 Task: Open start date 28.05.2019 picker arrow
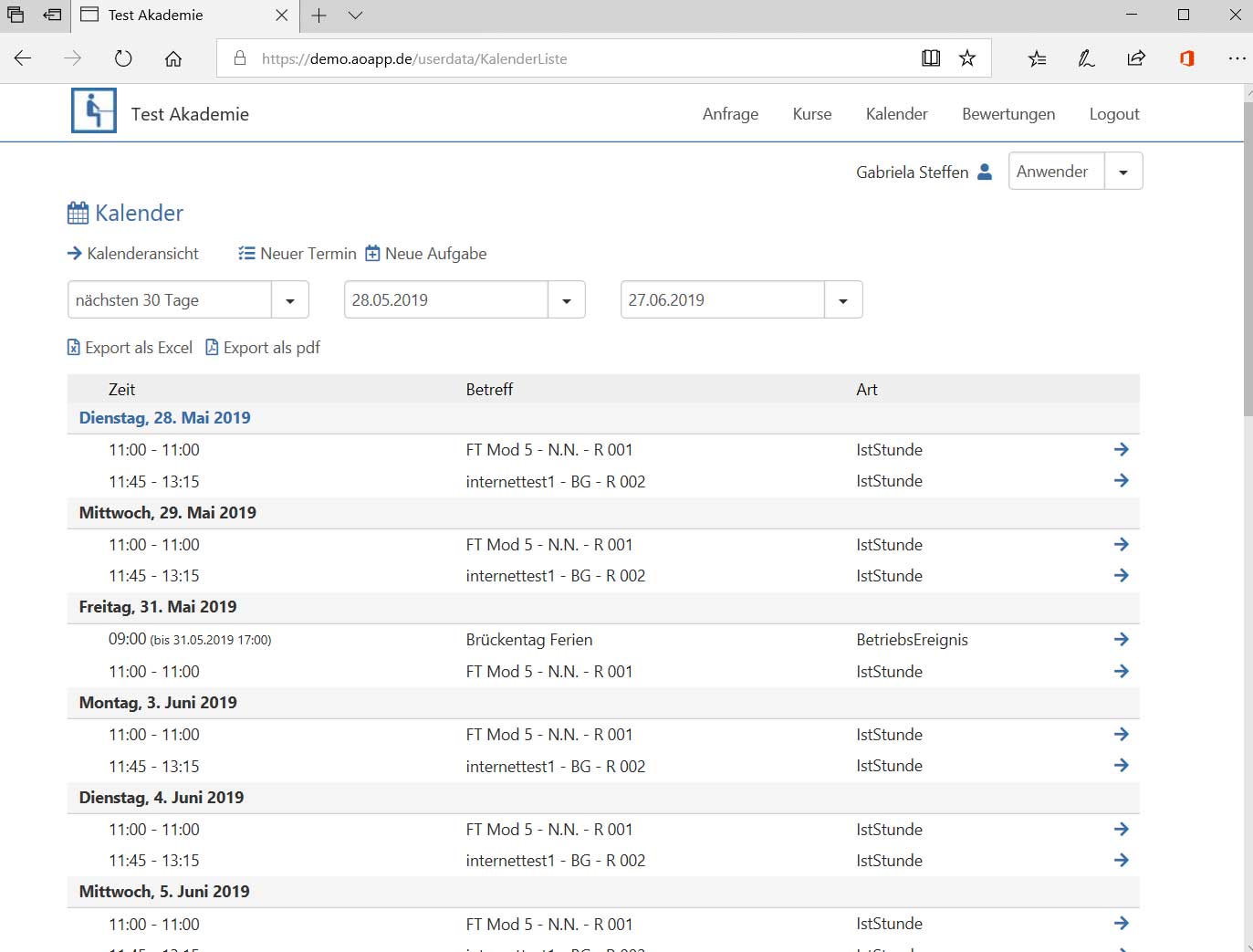(567, 300)
